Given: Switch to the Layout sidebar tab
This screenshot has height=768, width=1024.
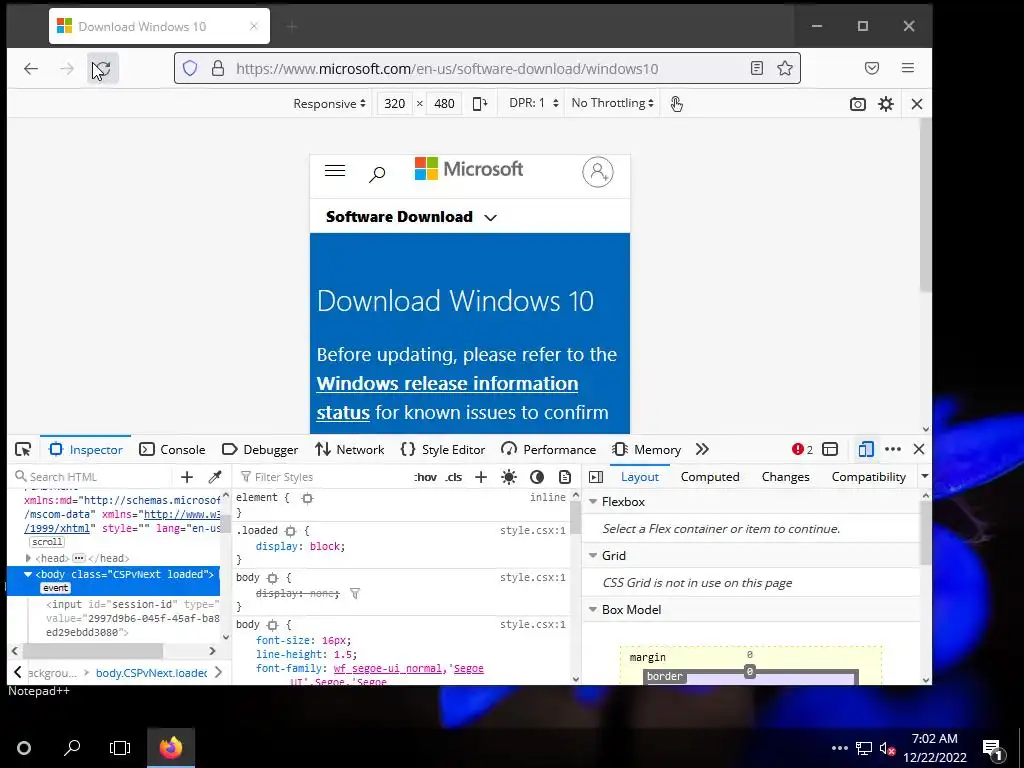Looking at the screenshot, I should 639,477.
